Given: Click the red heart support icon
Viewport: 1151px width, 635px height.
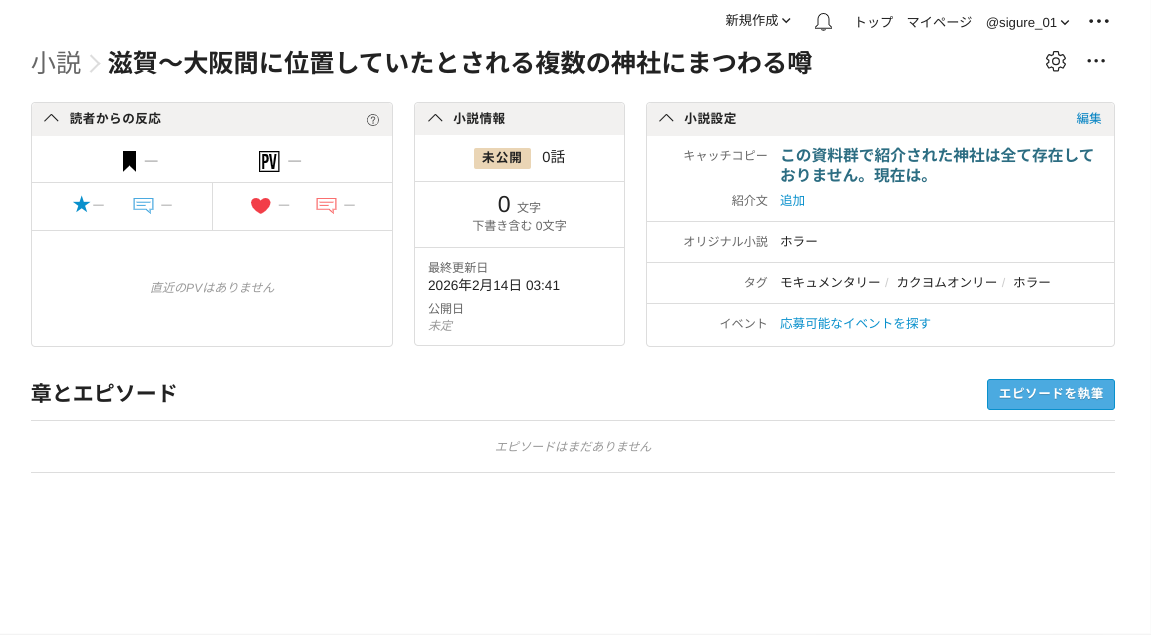Looking at the screenshot, I should click(x=260, y=205).
